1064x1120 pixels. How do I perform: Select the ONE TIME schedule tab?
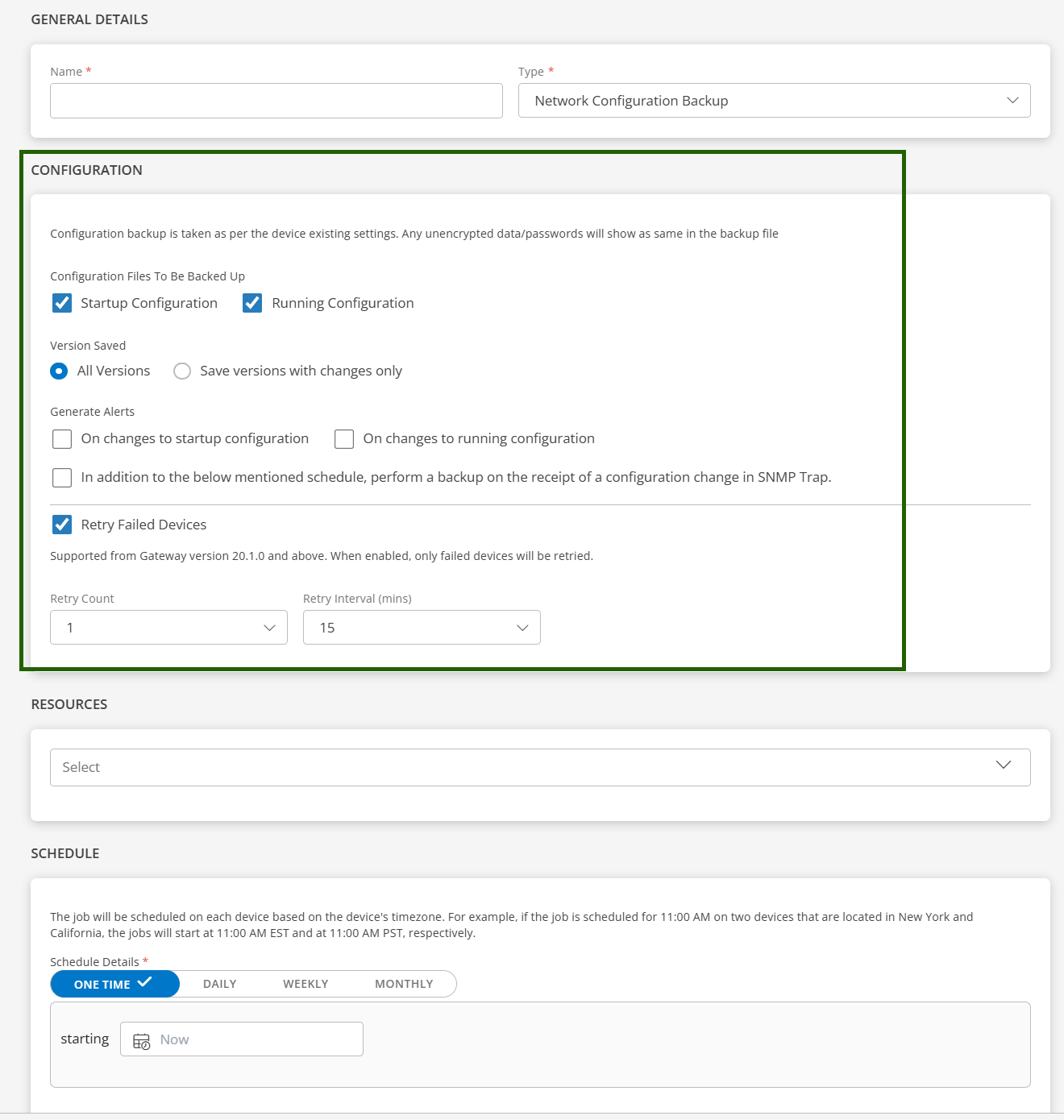click(x=114, y=984)
